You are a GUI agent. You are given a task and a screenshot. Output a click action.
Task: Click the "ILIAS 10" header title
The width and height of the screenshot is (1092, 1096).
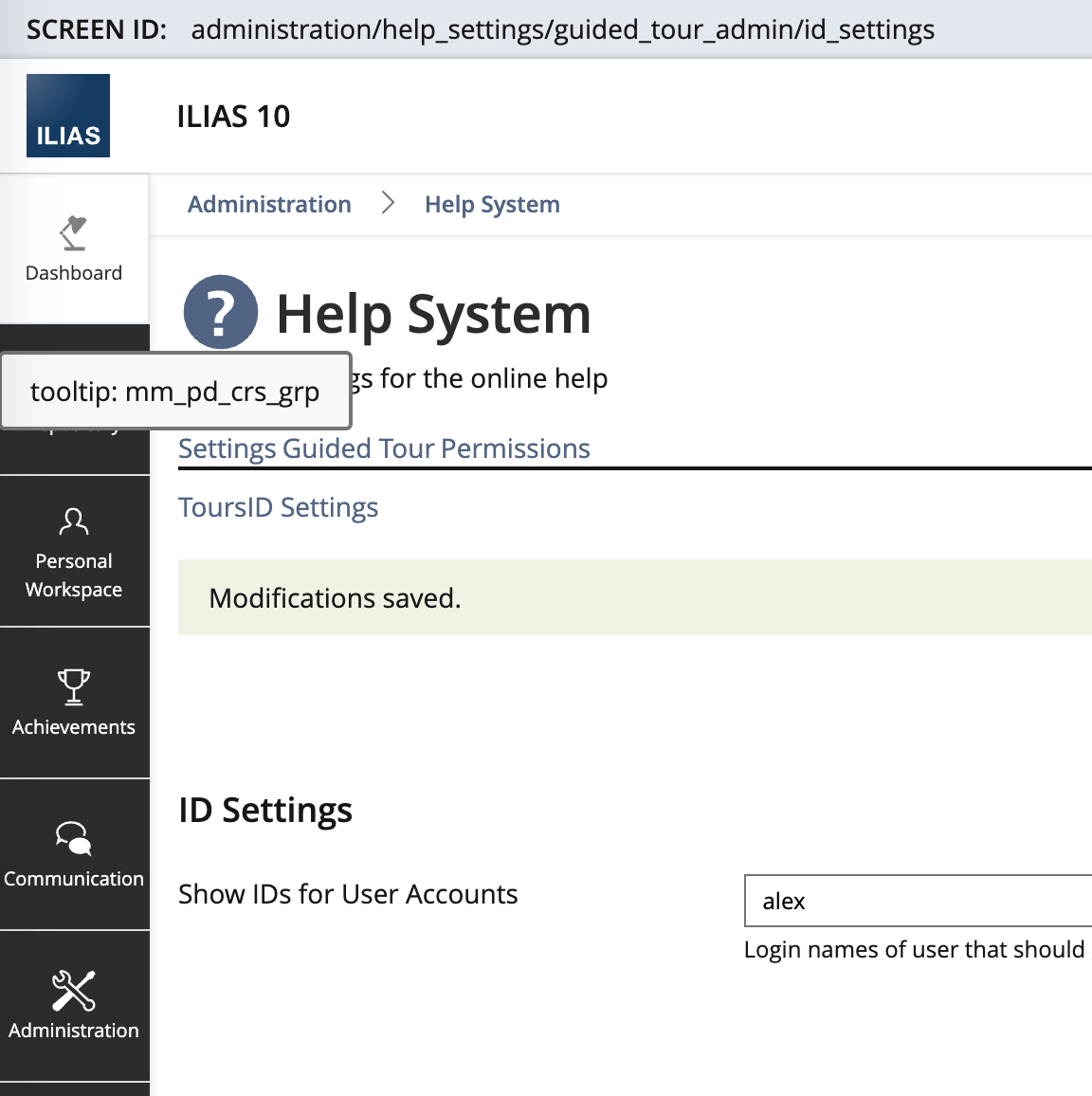[233, 117]
